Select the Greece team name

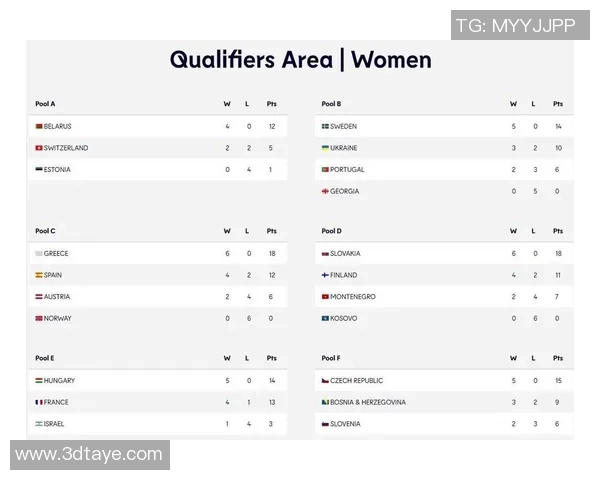[56, 254]
